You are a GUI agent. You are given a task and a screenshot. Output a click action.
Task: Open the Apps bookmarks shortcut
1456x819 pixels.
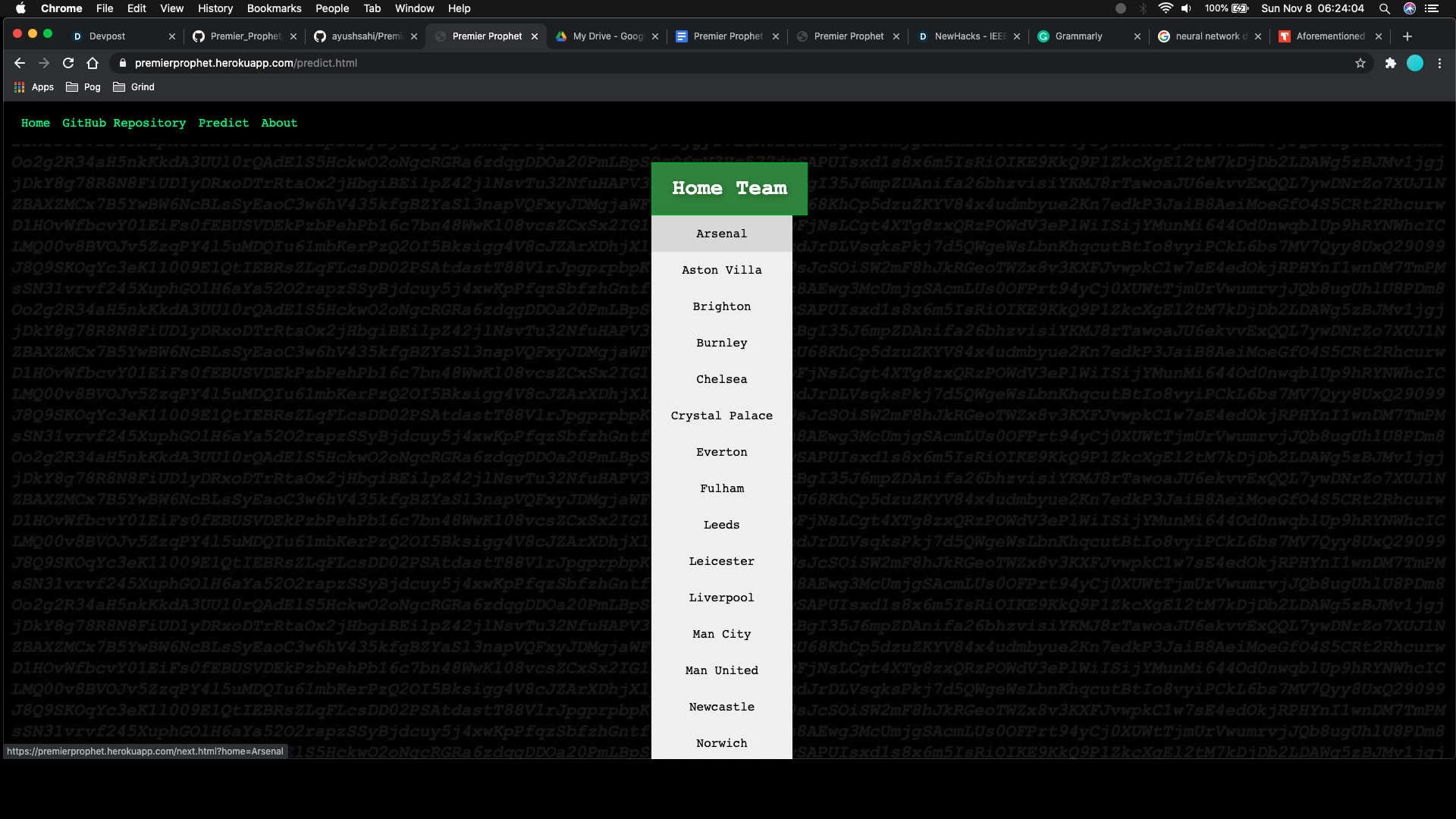34,87
